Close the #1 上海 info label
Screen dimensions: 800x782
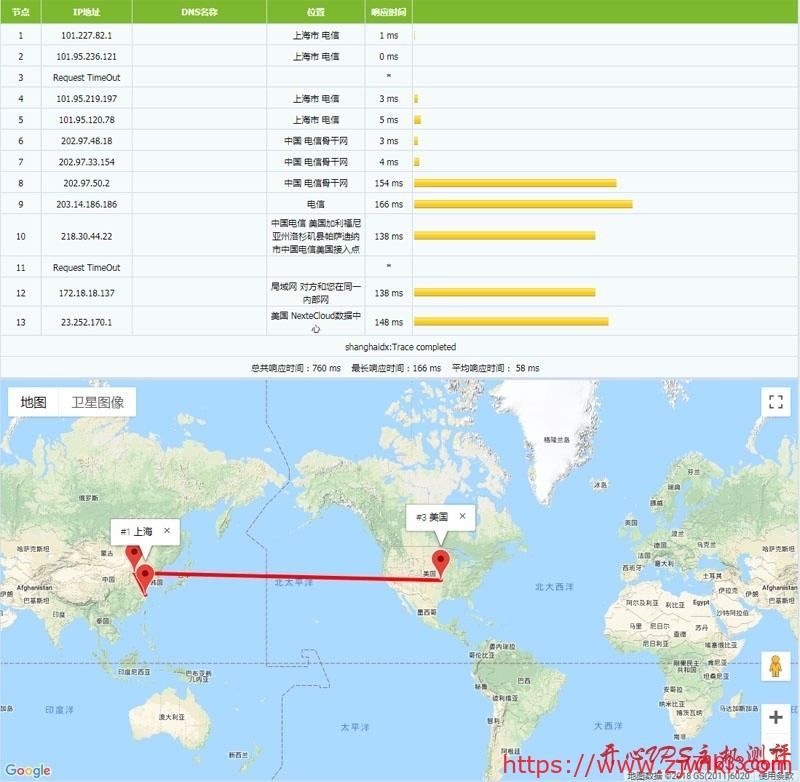point(165,531)
